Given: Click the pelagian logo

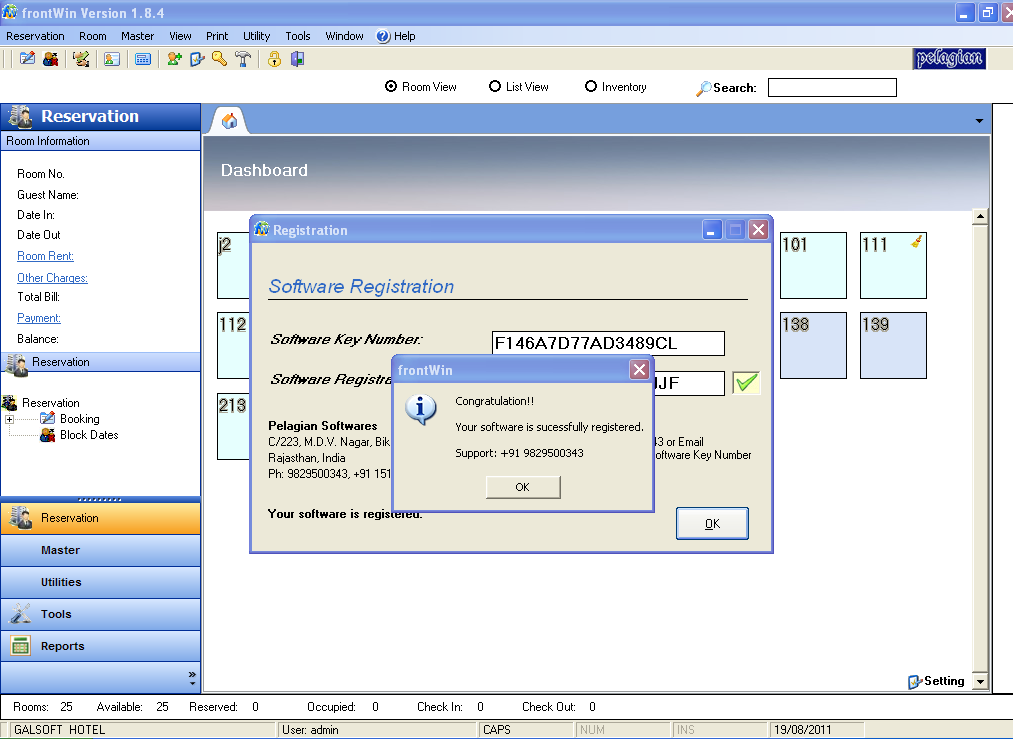Looking at the screenshot, I should (949, 58).
